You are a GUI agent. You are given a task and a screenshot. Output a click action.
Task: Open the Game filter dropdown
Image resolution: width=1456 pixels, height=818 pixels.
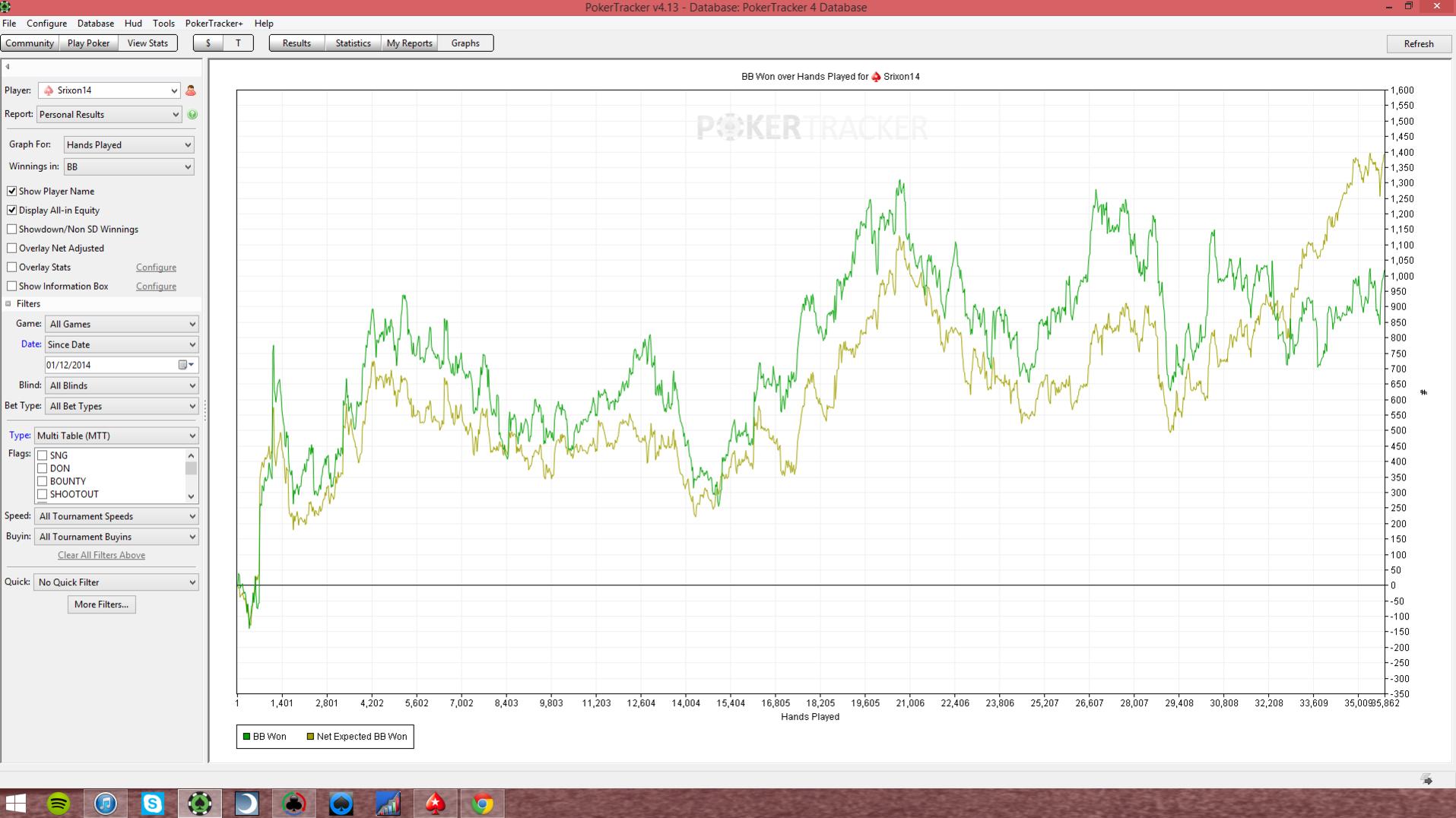(x=122, y=325)
